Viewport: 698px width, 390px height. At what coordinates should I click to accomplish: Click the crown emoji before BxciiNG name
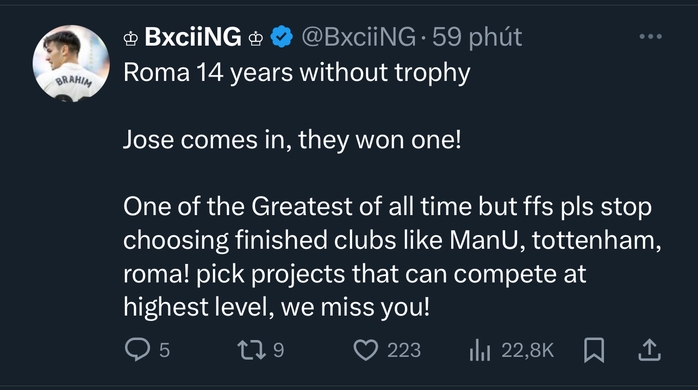(x=131, y=39)
